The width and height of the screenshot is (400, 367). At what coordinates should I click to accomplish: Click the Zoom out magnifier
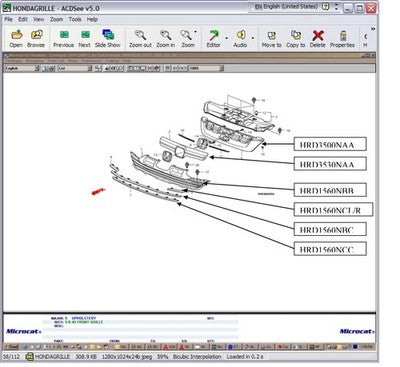pos(140,38)
